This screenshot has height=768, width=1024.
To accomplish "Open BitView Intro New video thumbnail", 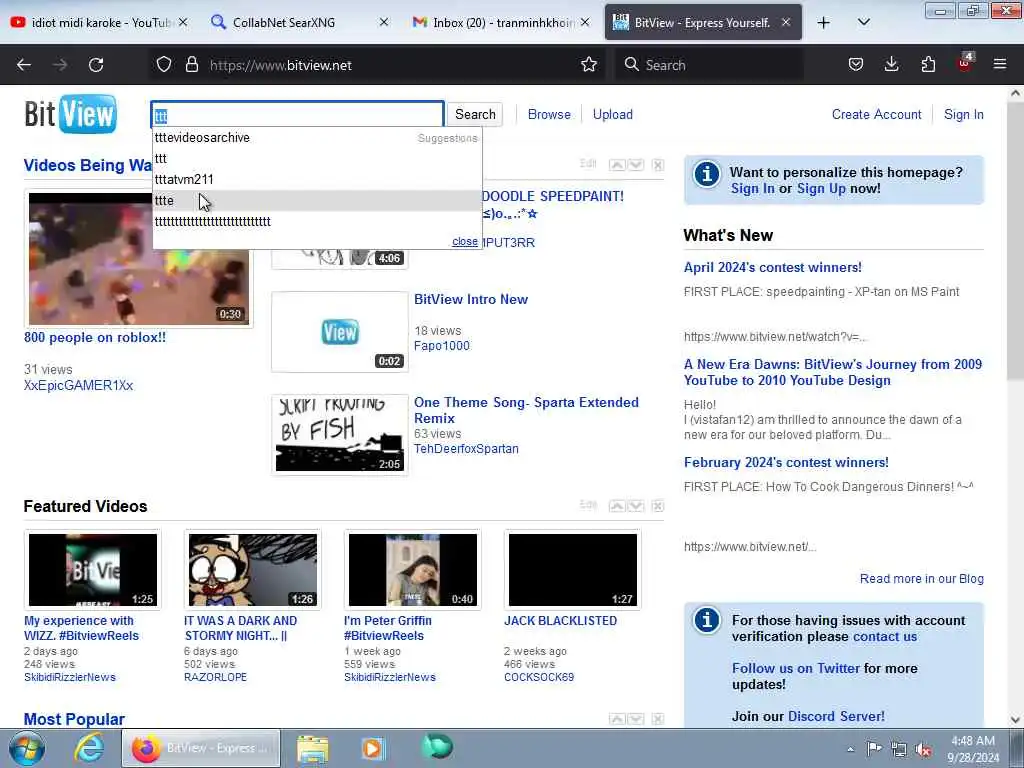I will coord(340,332).
